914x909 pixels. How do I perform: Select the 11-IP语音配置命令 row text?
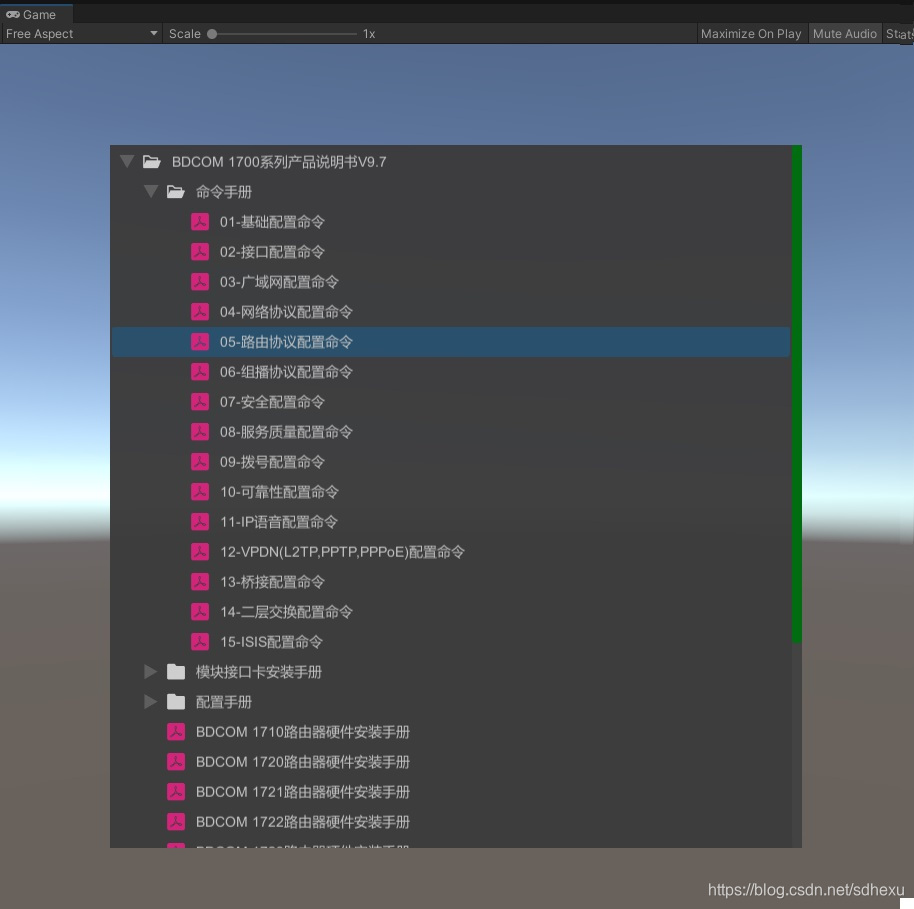[x=279, y=522]
